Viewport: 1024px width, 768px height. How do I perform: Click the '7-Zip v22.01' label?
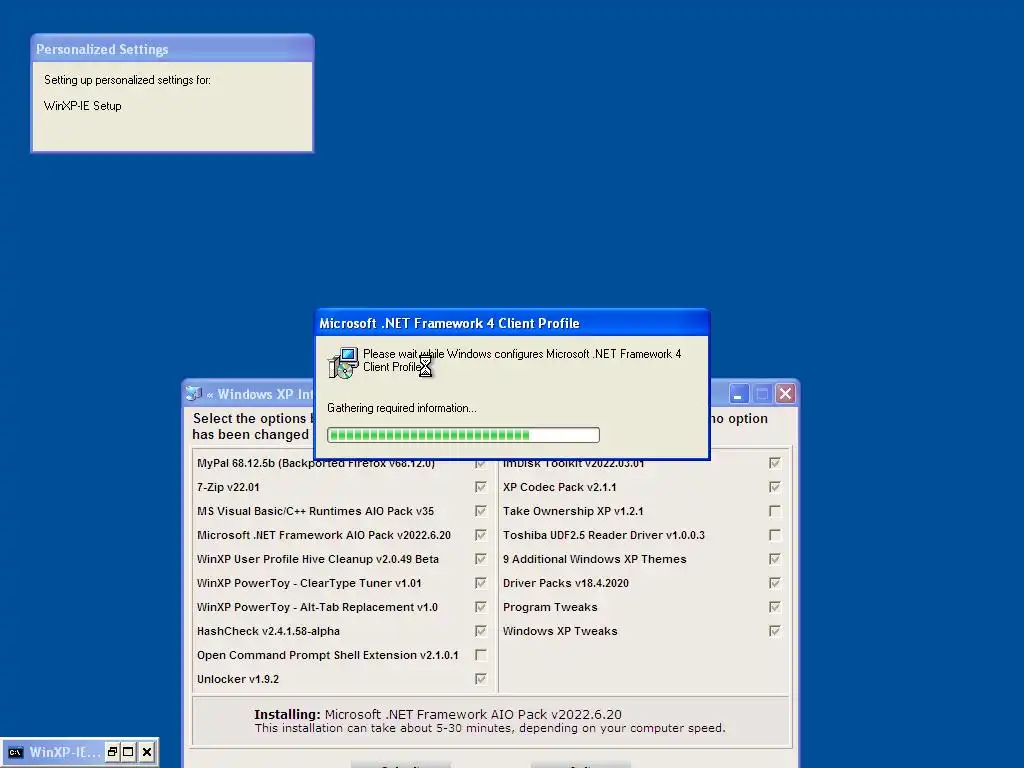click(228, 487)
